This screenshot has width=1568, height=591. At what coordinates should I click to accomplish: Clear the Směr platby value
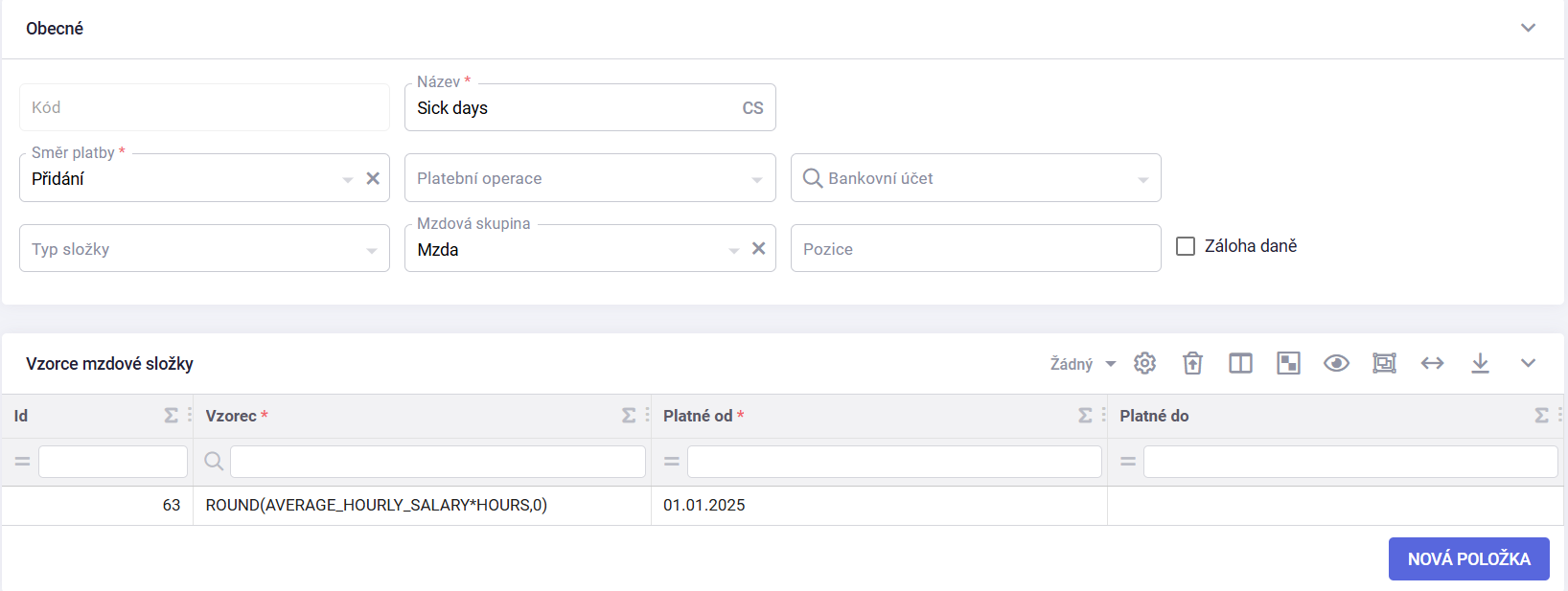click(373, 178)
